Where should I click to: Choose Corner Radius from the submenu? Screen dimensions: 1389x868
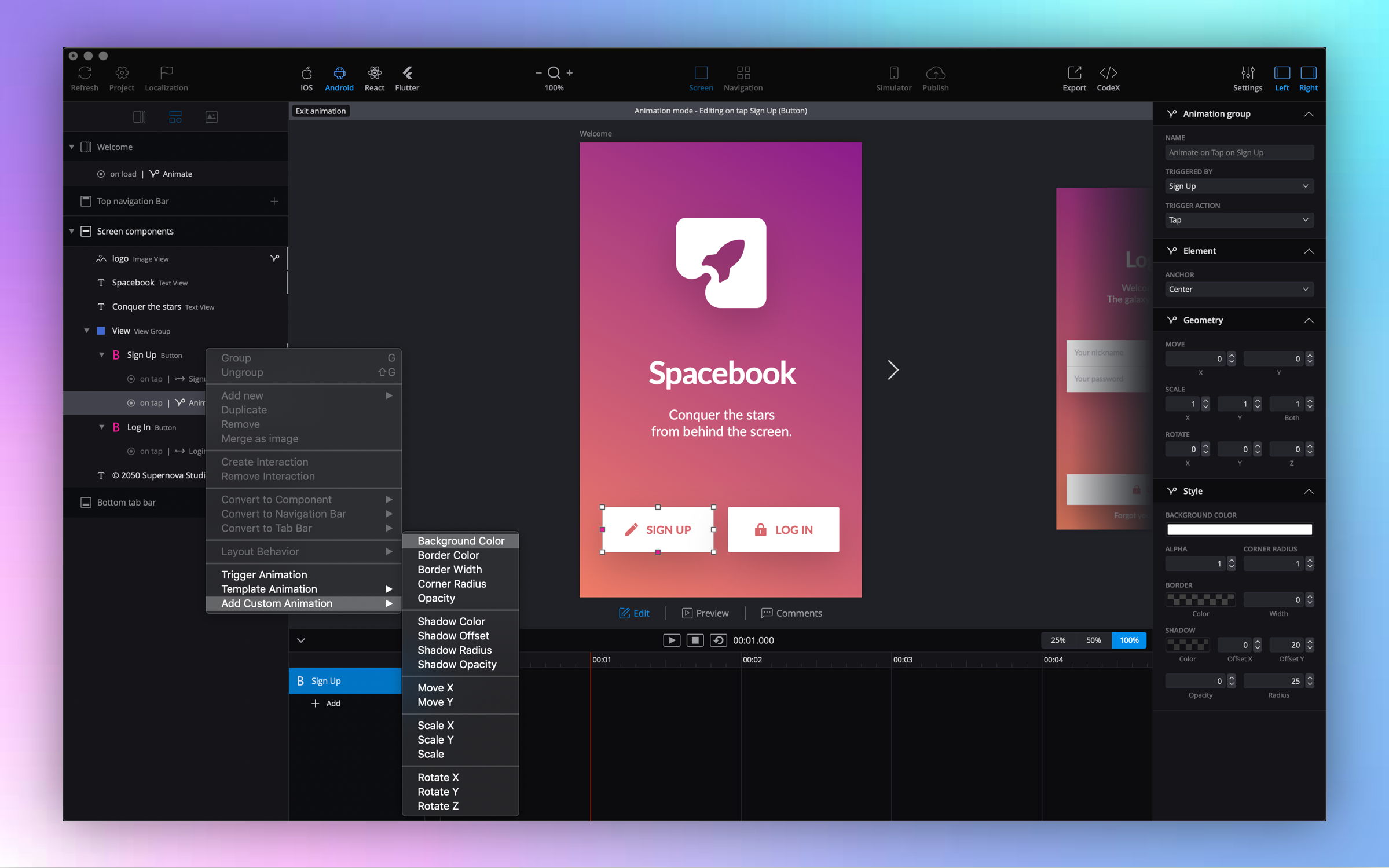452,584
